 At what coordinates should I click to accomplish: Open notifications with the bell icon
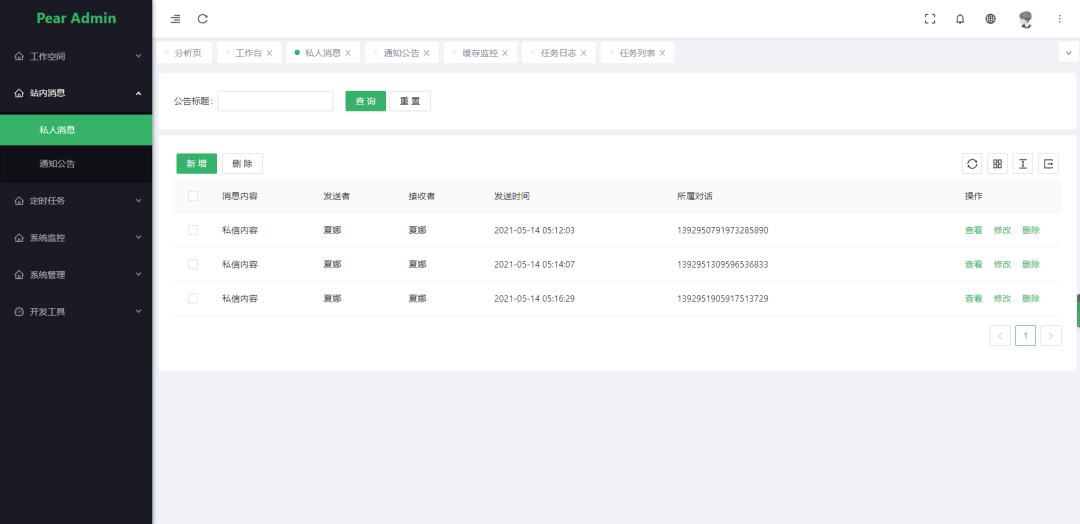[x=960, y=19]
